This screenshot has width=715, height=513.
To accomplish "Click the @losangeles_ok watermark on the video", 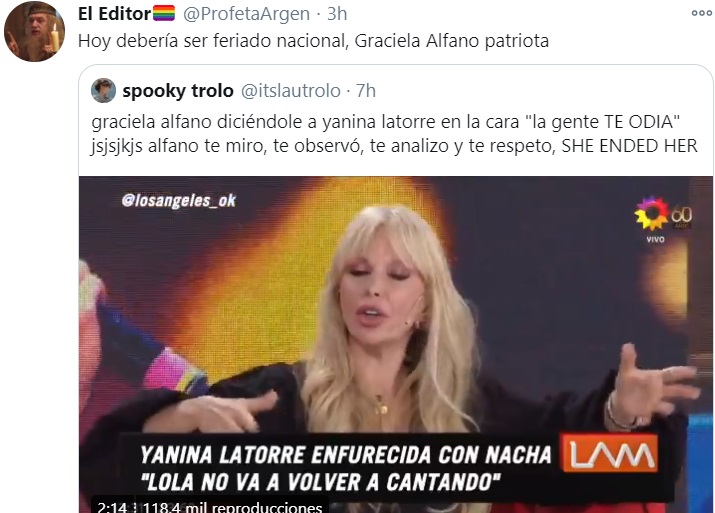I will click(x=178, y=200).
